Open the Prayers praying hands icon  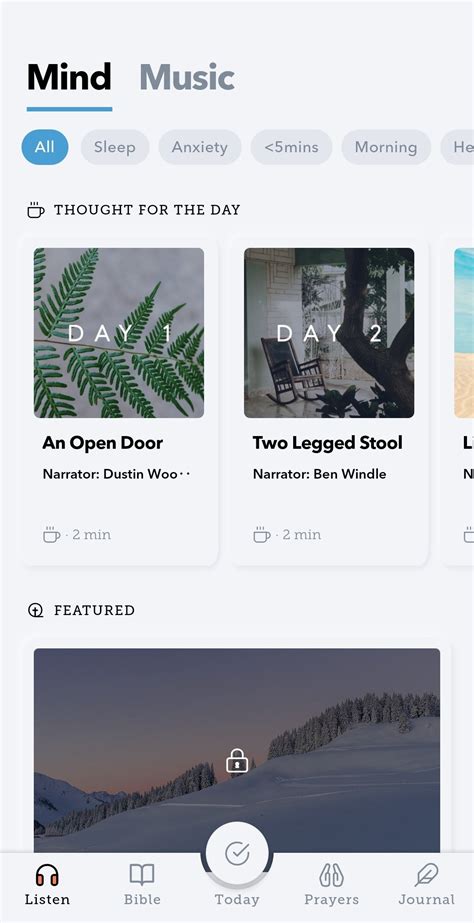pos(331,875)
